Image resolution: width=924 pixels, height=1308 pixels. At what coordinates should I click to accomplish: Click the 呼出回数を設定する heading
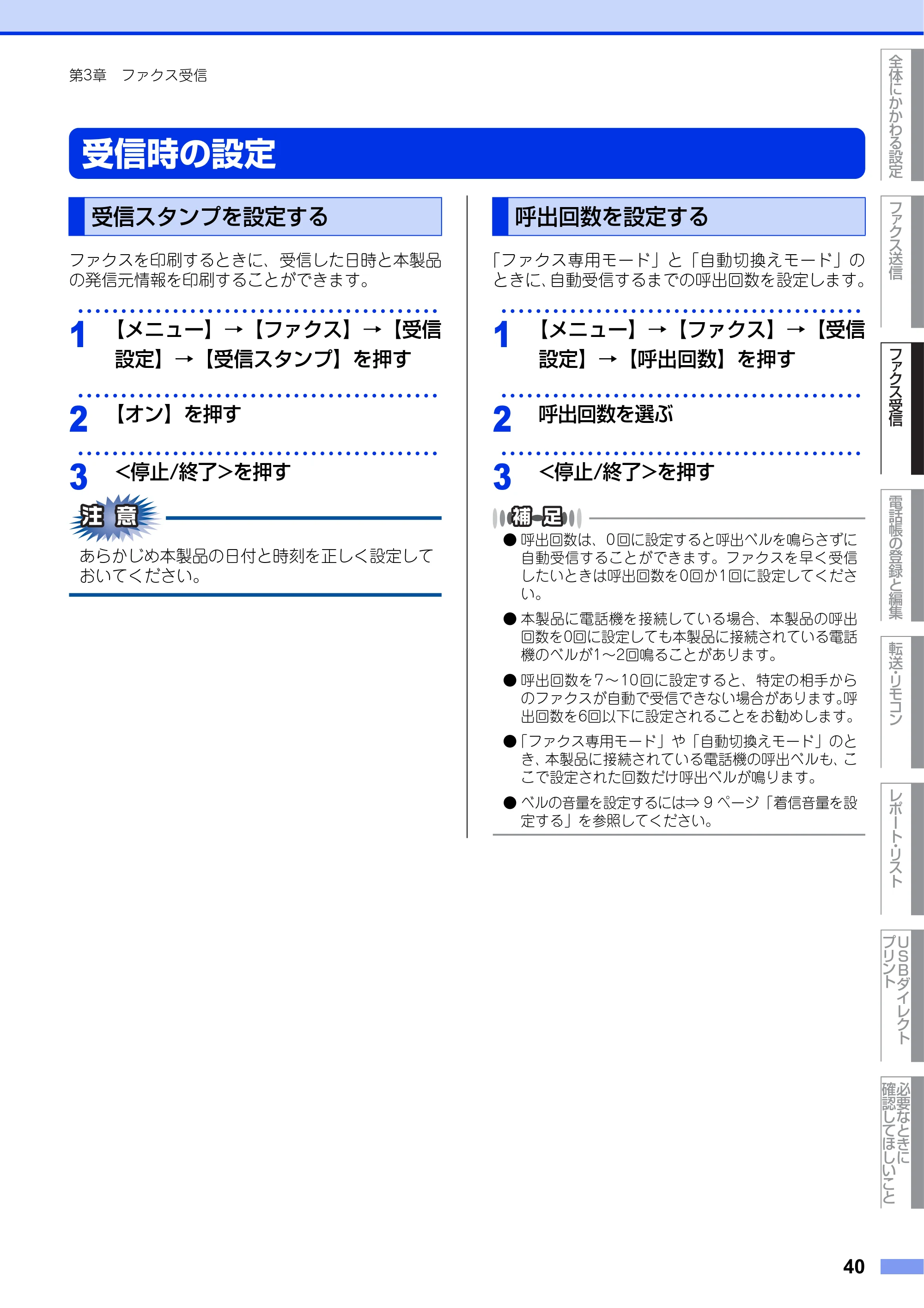click(679, 216)
